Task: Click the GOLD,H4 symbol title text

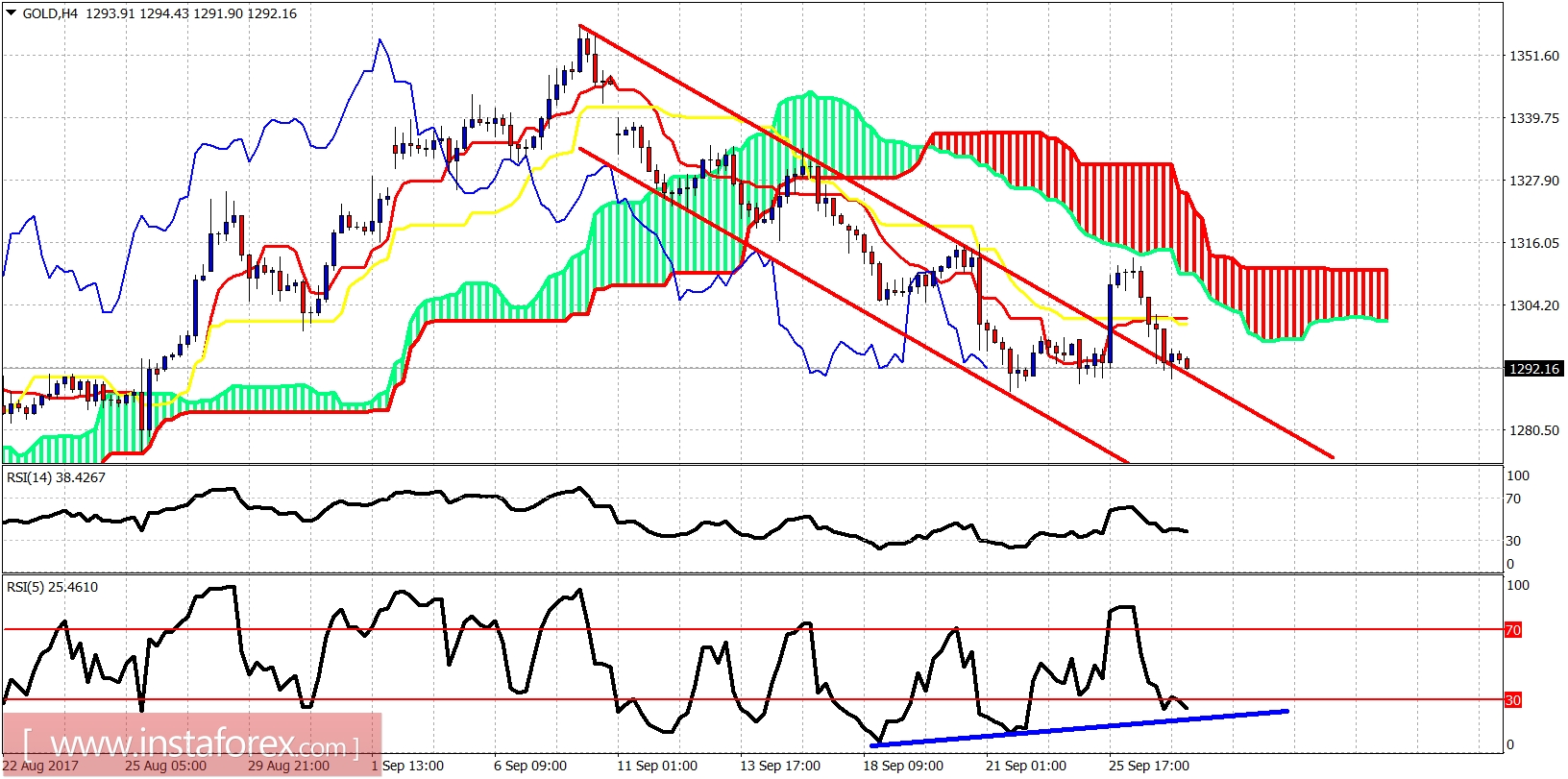Action: coord(50,13)
